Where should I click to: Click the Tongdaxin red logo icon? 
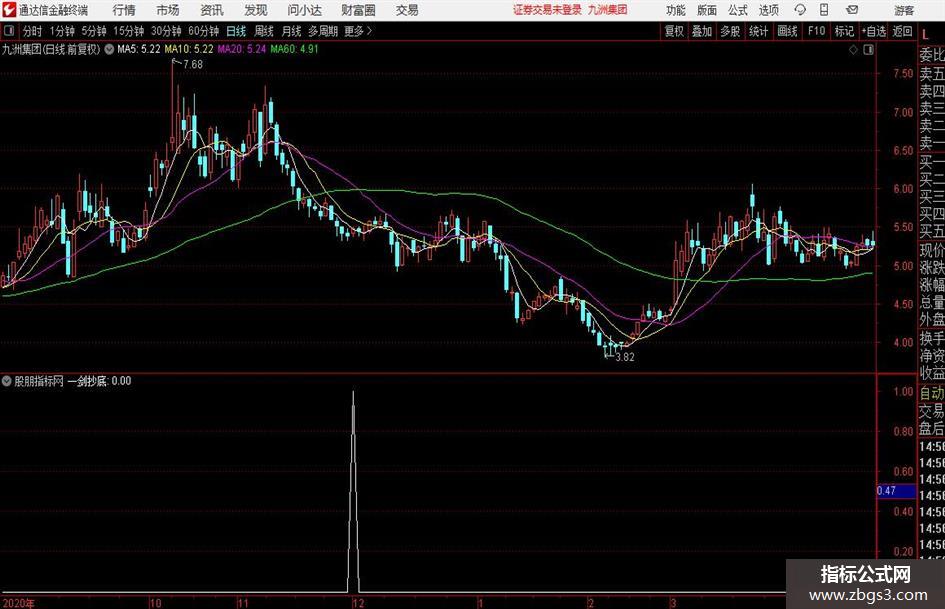[9, 10]
